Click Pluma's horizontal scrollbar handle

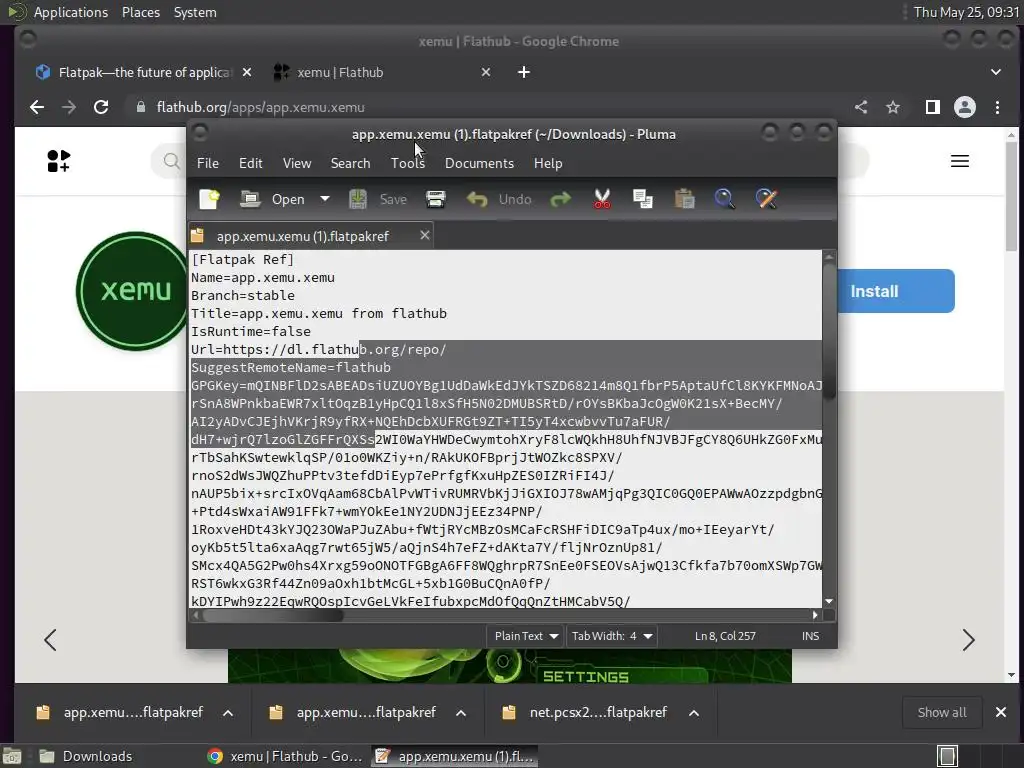coord(272,615)
